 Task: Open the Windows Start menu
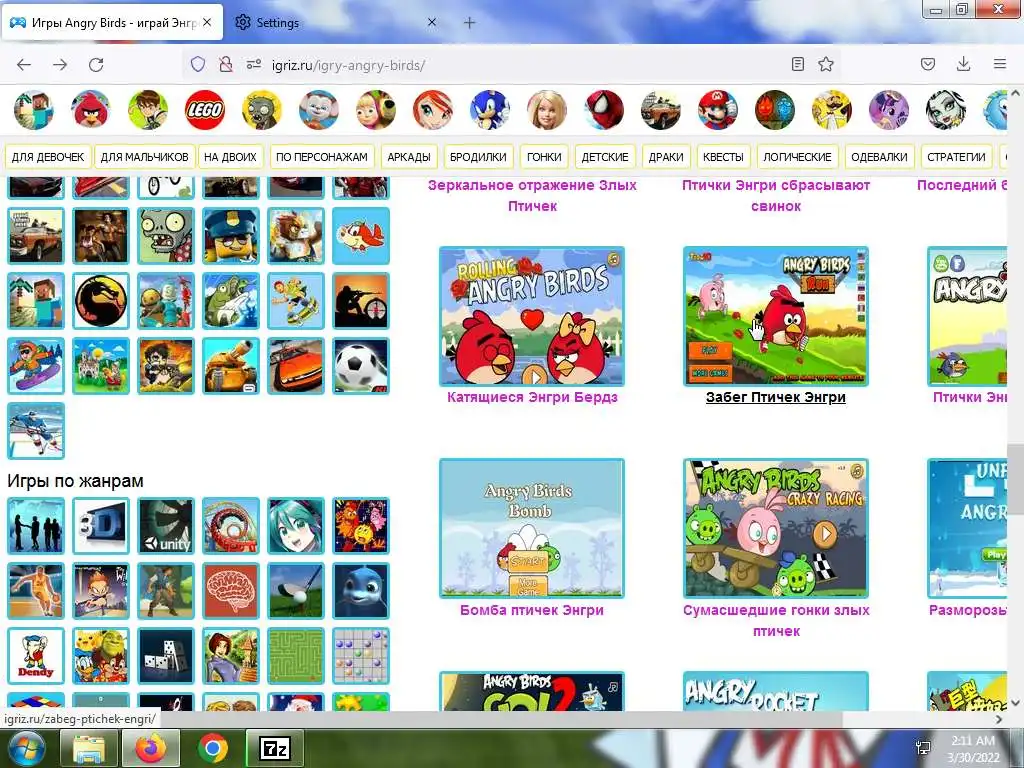tap(26, 748)
